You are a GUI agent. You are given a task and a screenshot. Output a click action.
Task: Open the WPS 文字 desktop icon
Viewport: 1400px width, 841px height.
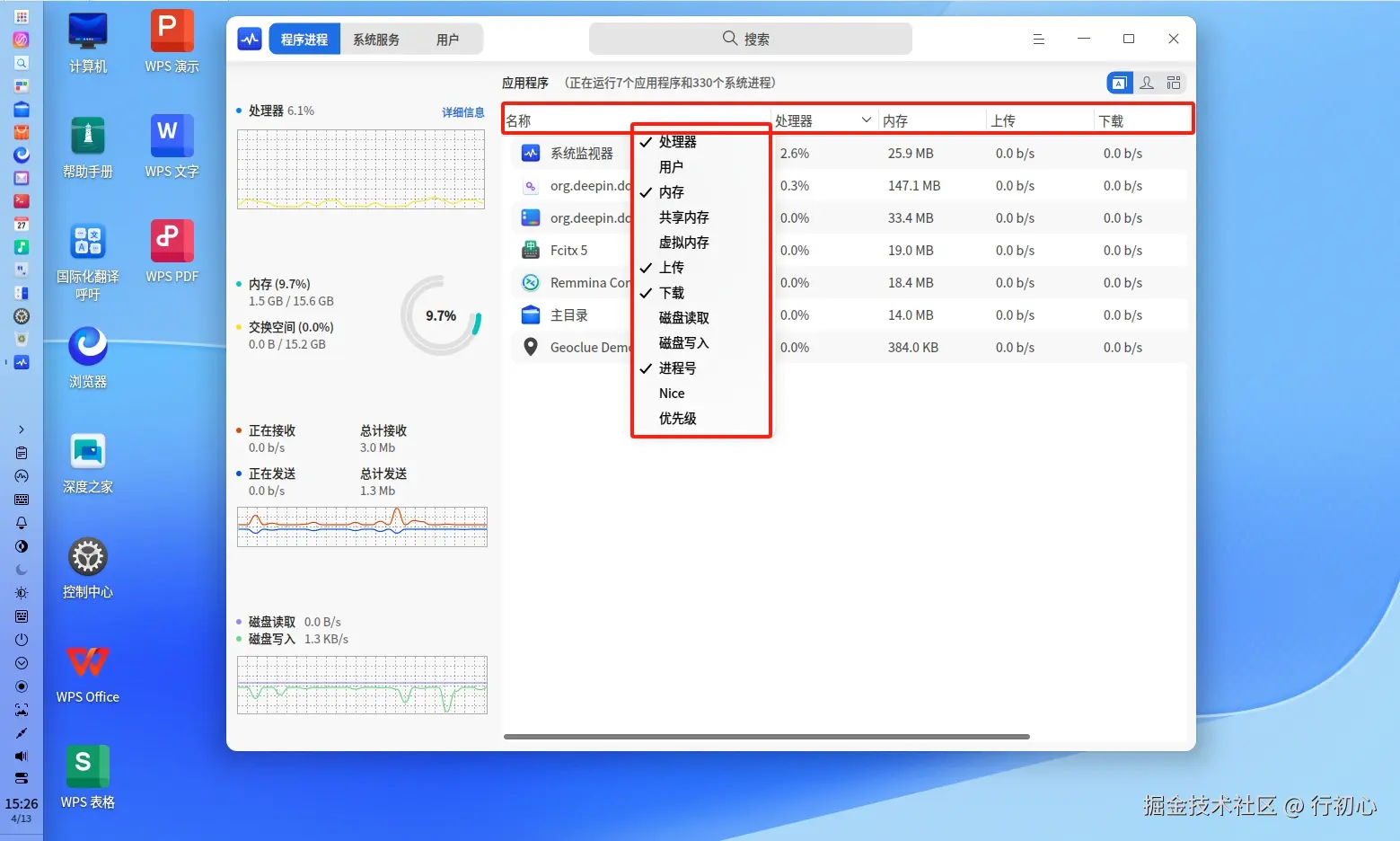tap(172, 148)
